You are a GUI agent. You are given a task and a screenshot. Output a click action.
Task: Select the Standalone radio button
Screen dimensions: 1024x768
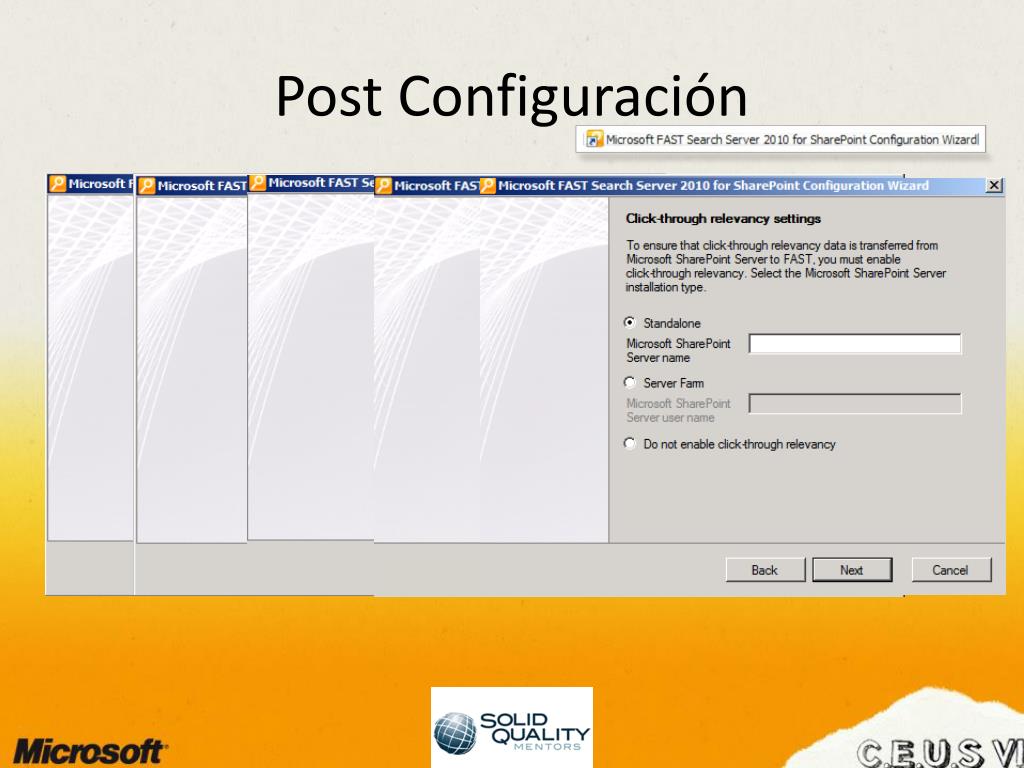pyautogui.click(x=630, y=323)
